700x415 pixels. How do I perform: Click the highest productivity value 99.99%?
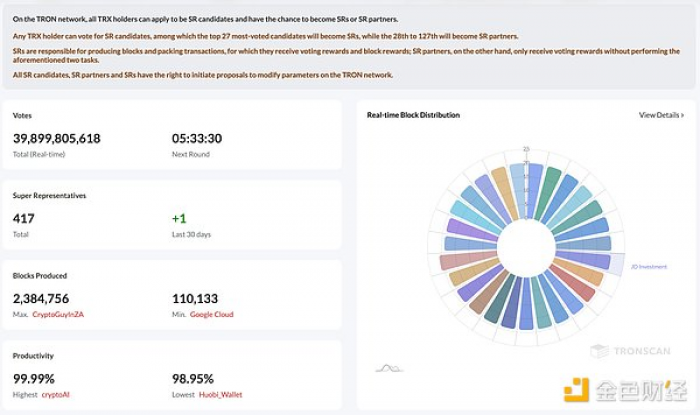point(34,379)
